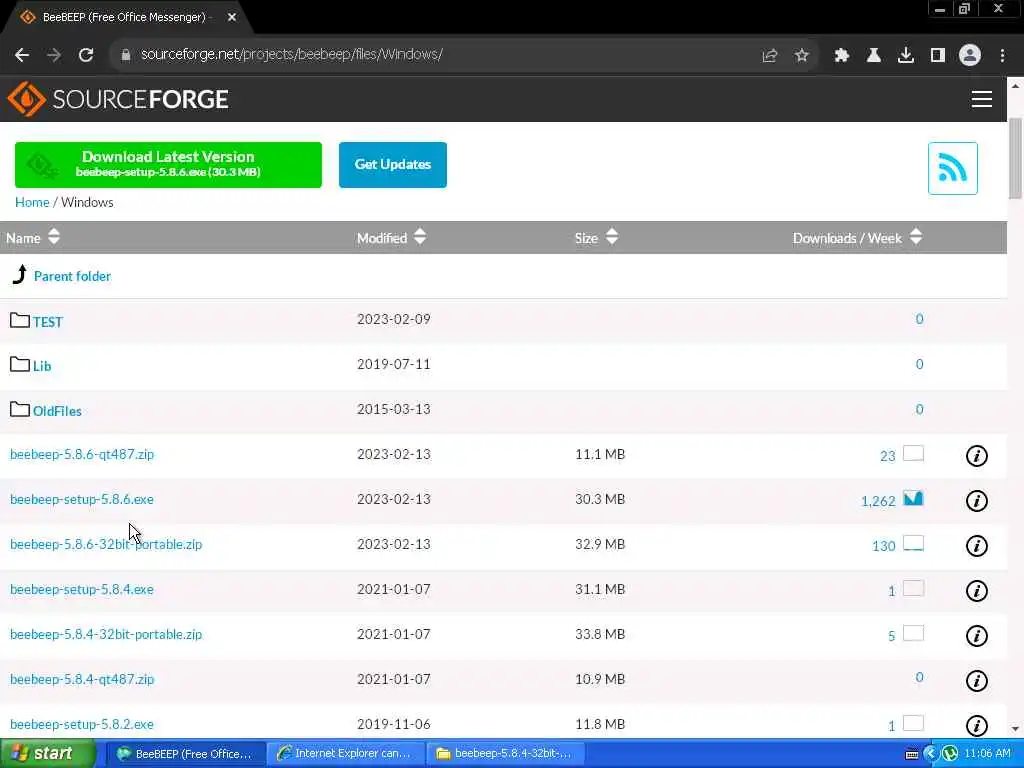This screenshot has height=768, width=1024.
Task: Expand hidden system tray icons arrow
Action: pos(931,754)
